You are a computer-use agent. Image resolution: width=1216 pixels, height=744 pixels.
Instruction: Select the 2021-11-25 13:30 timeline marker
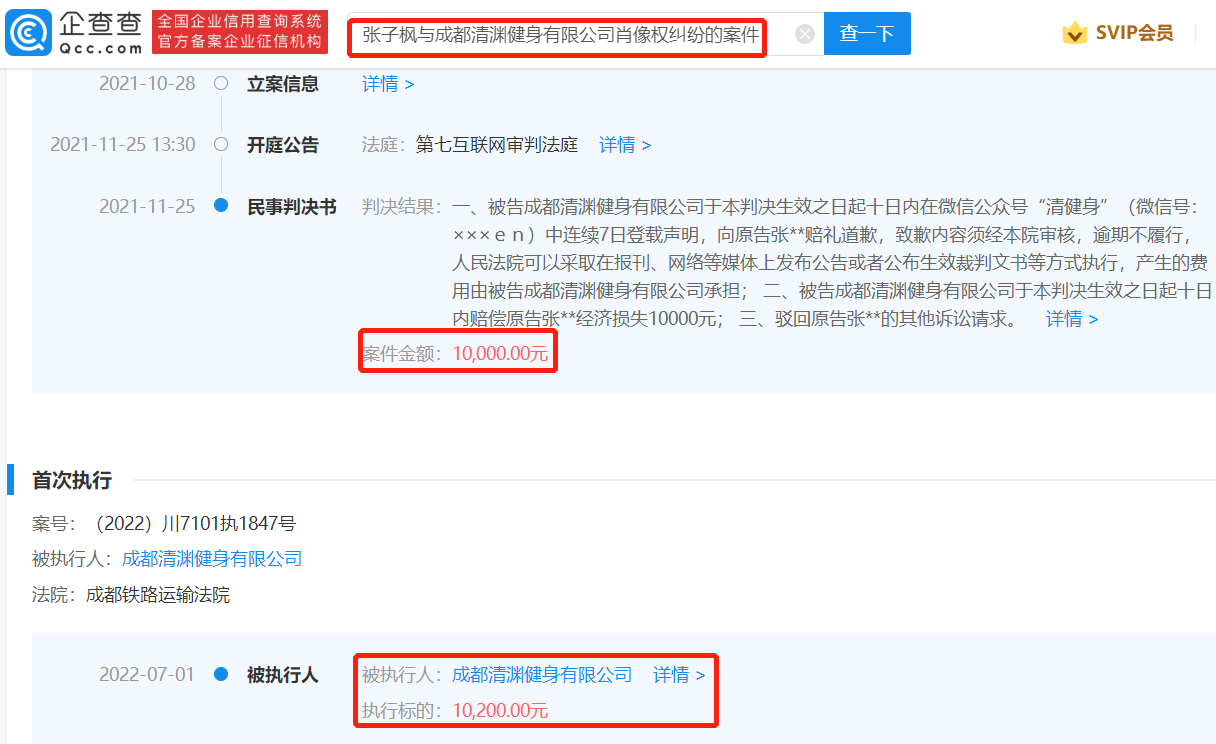[x=221, y=145]
